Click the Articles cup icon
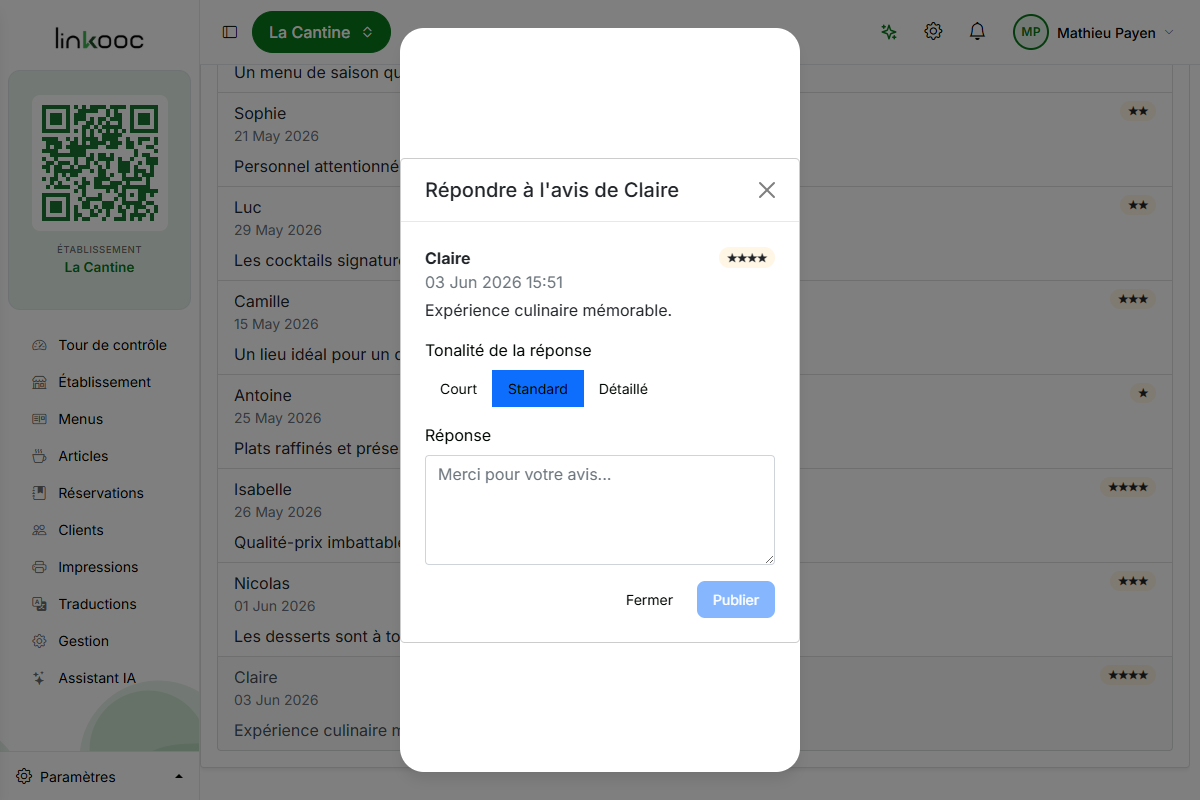Screen dimensions: 1200x800 [x=39, y=456]
